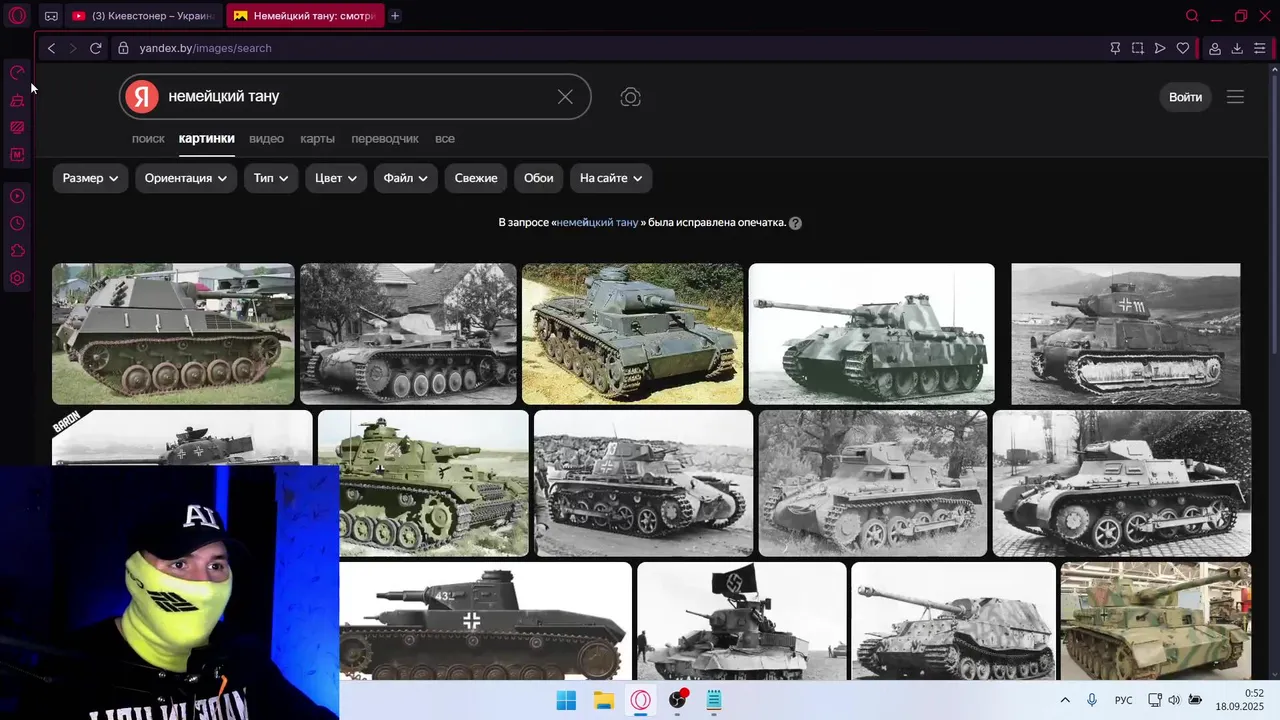Expand the На сайте filter dropdown
Image resolution: width=1280 pixels, height=720 pixels.
(611, 178)
